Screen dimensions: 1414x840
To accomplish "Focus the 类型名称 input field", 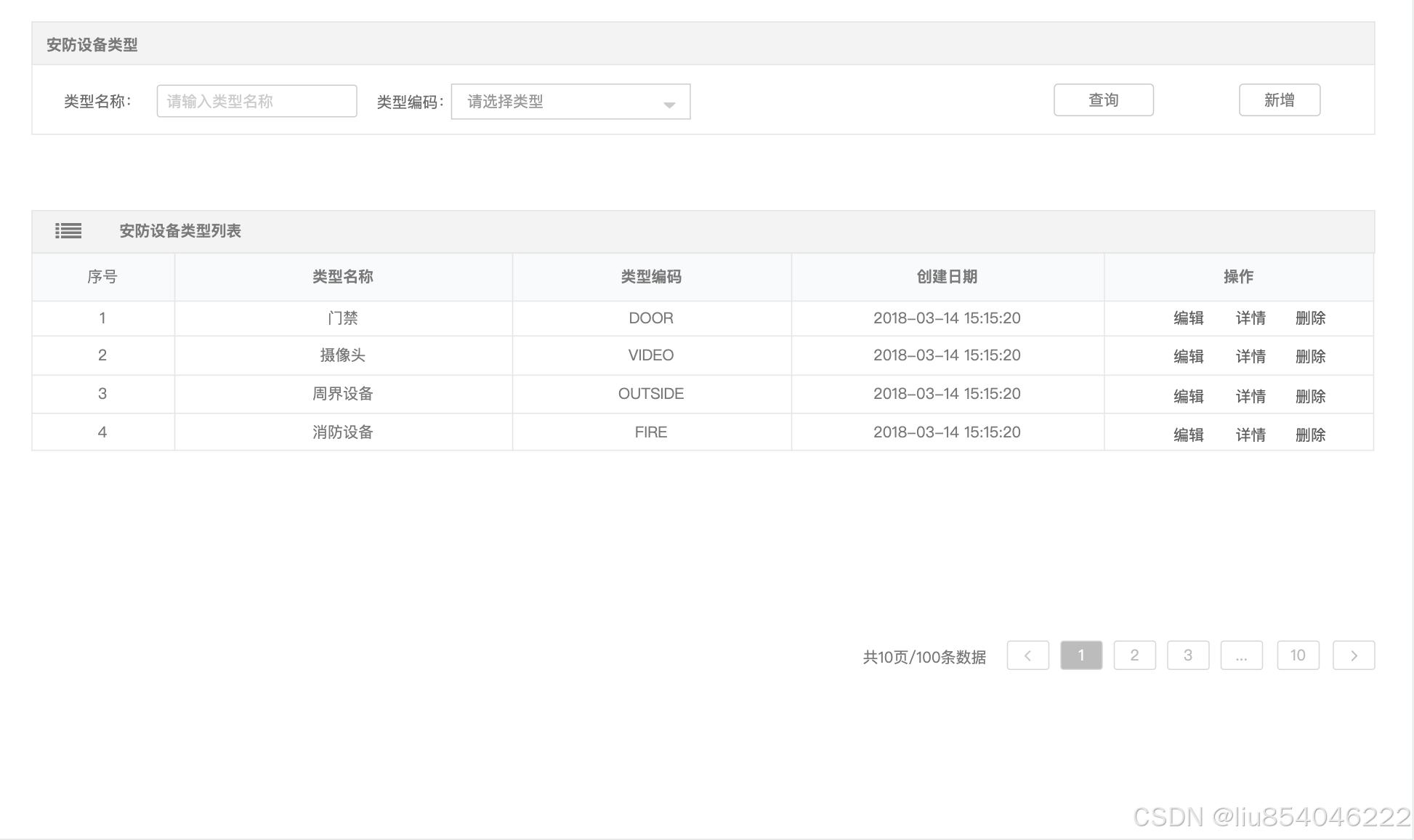I will click(256, 101).
